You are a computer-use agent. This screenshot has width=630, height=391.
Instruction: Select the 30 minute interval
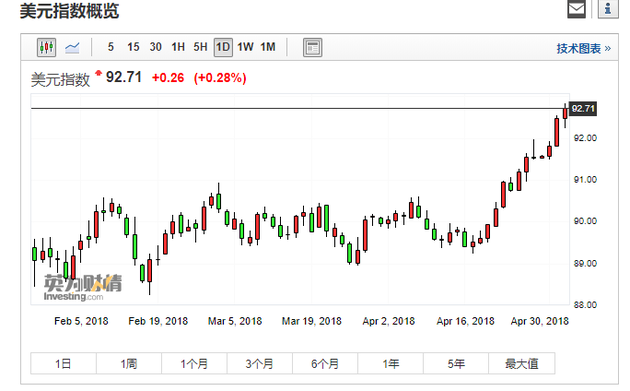pos(155,47)
